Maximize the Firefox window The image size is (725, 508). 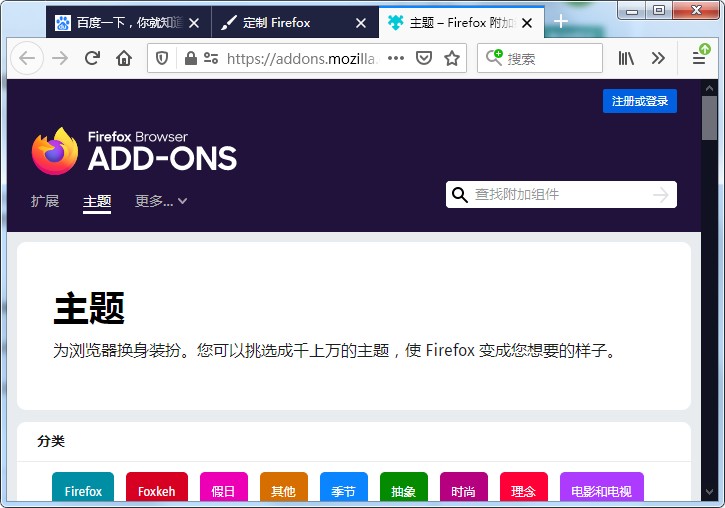[x=659, y=10]
